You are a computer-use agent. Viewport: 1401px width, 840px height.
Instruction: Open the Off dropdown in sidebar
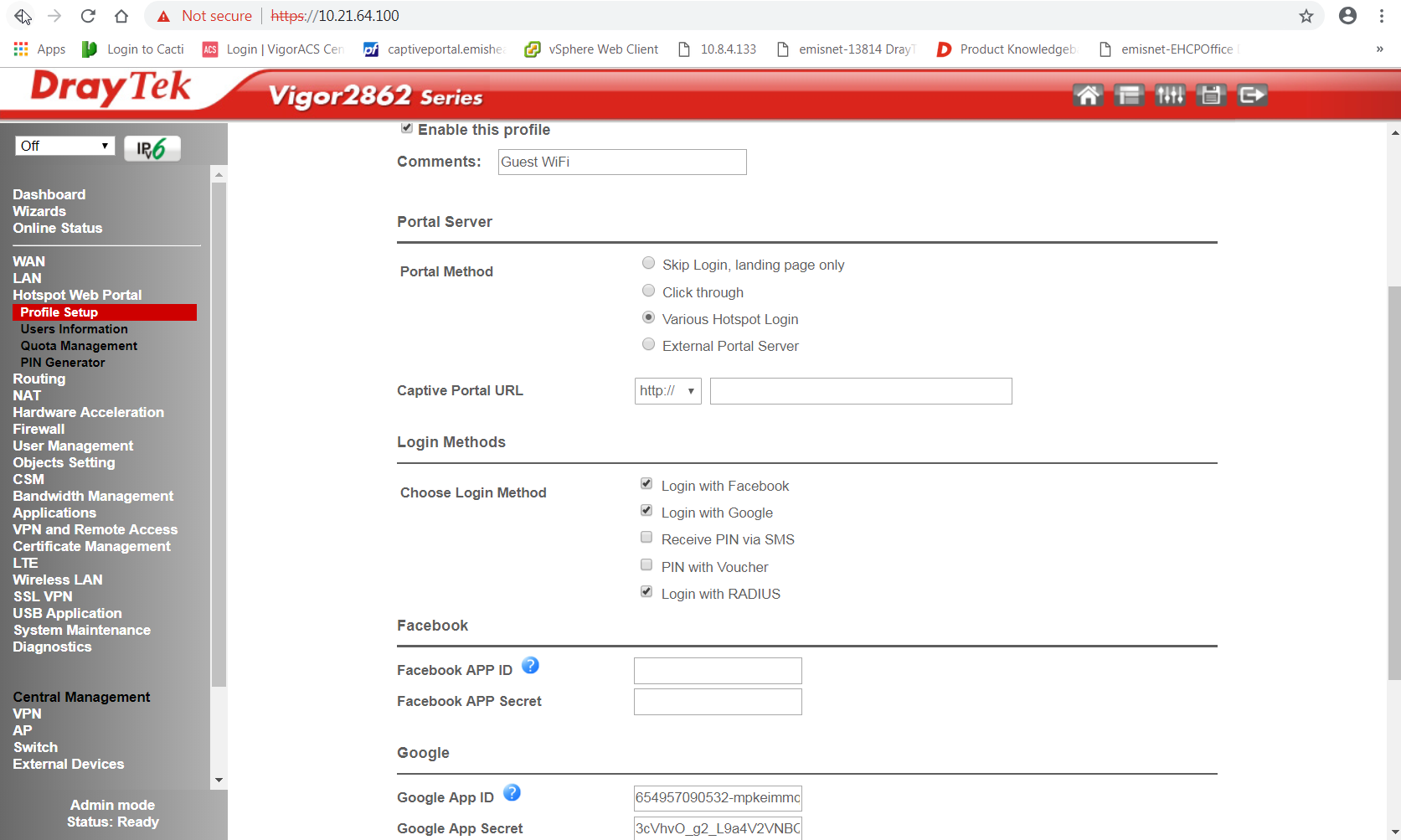click(64, 146)
